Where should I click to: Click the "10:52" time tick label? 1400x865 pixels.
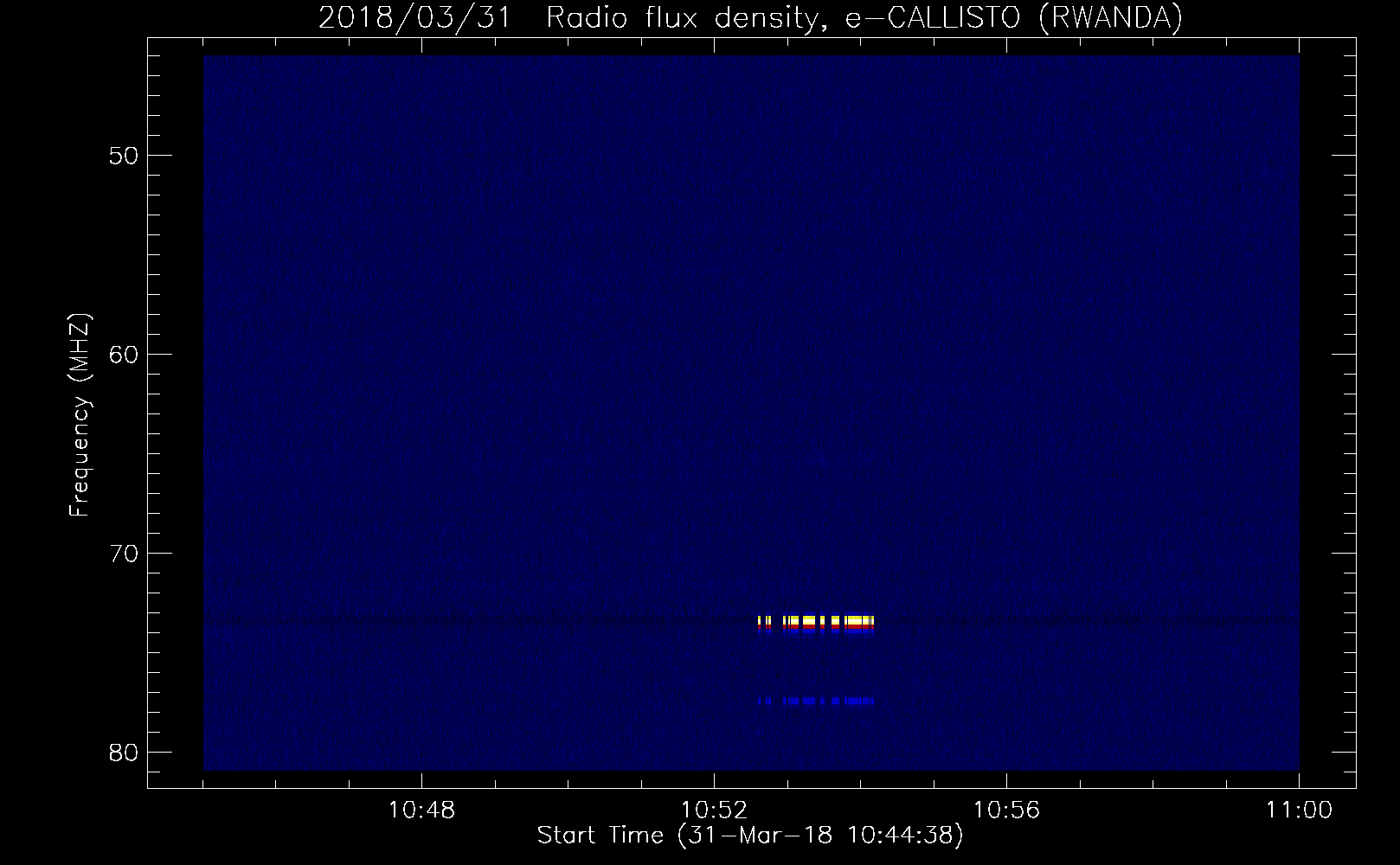click(714, 811)
